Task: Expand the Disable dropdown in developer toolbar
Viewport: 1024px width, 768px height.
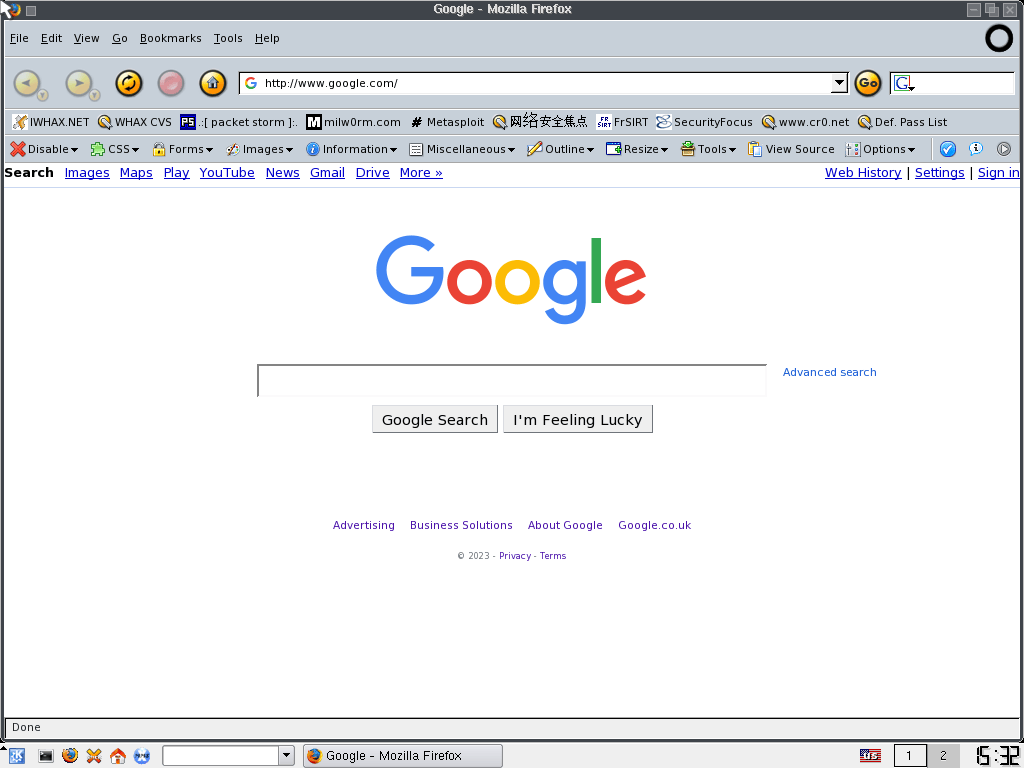Action: coord(45,149)
